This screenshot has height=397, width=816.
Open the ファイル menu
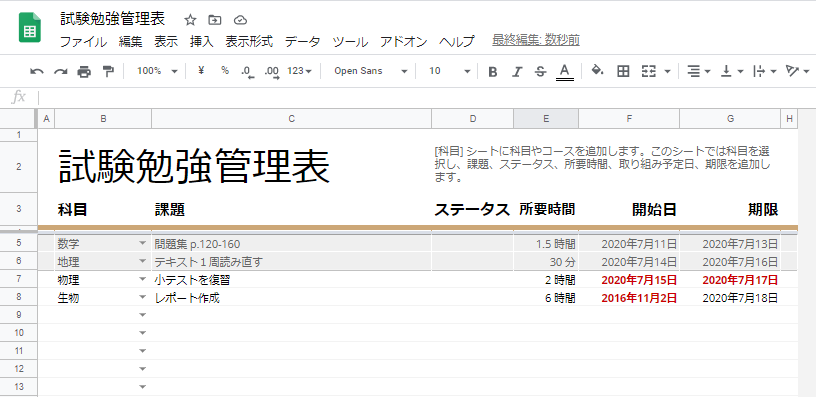click(83, 42)
